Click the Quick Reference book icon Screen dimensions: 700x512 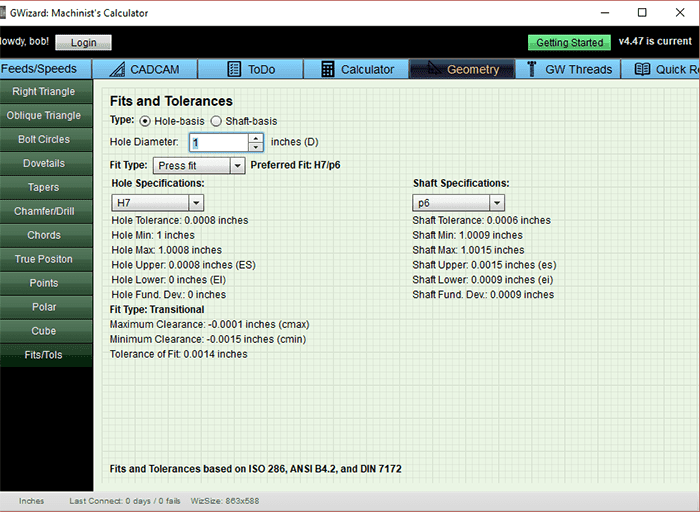pos(642,69)
